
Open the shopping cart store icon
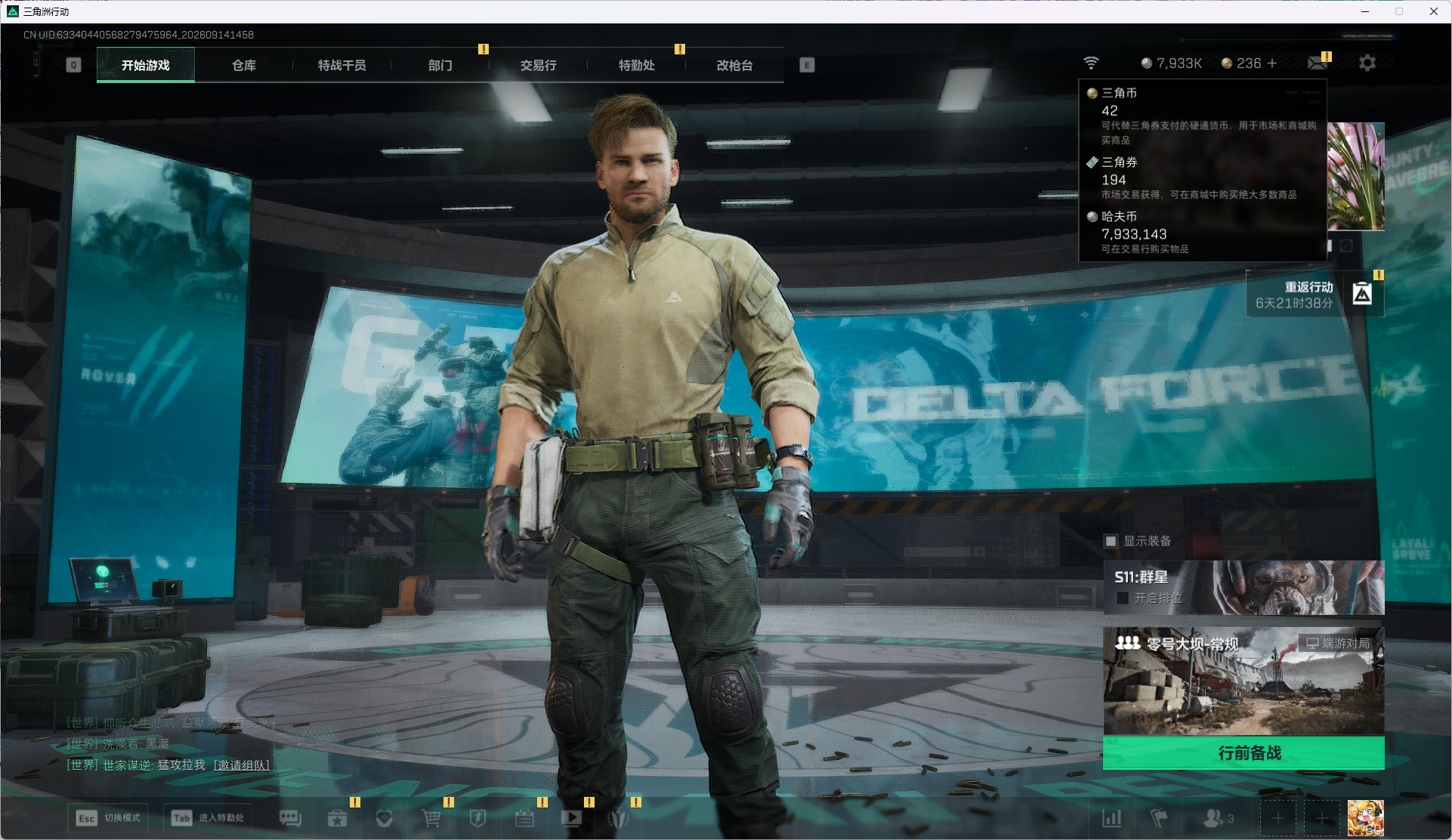coord(431,818)
